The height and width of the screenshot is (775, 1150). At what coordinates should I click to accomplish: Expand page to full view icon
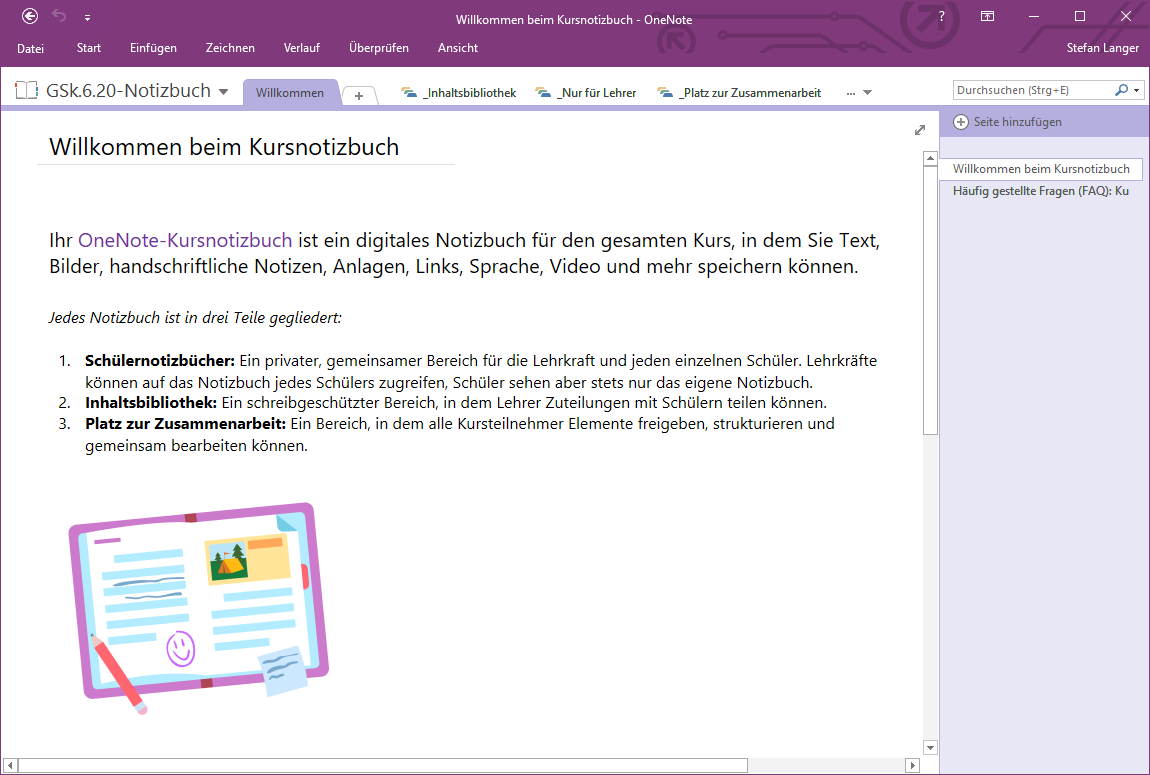[920, 130]
